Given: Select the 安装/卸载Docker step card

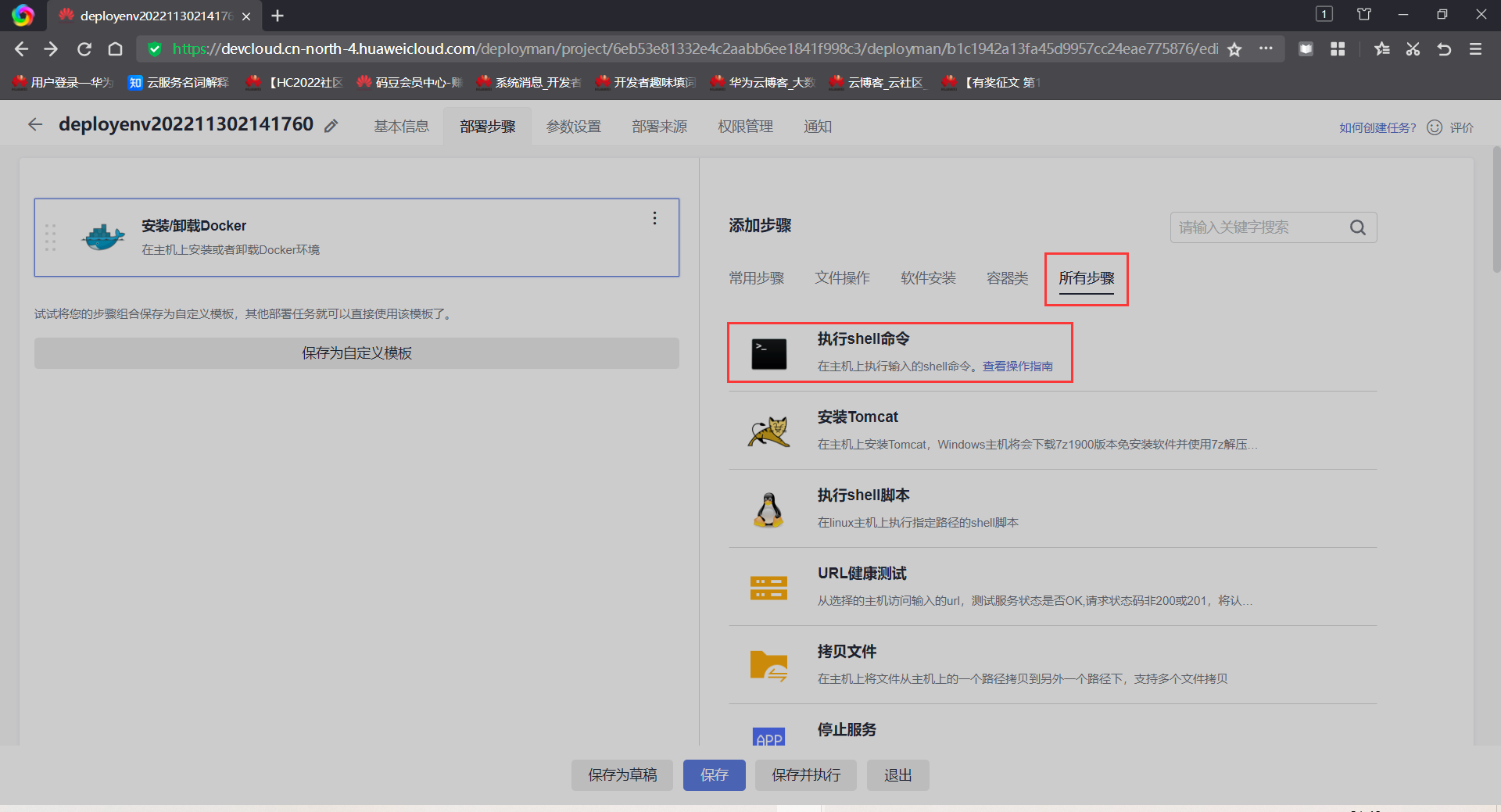Looking at the screenshot, I should point(356,238).
